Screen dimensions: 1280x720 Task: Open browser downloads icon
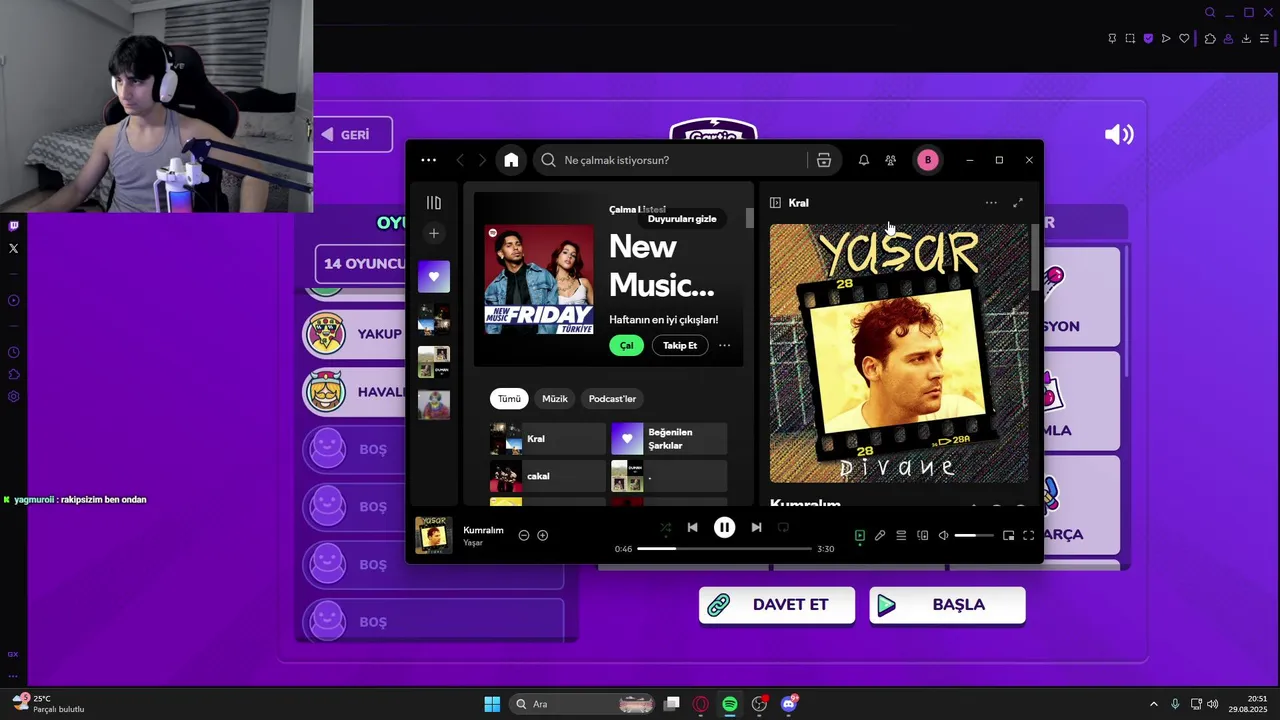1246,39
